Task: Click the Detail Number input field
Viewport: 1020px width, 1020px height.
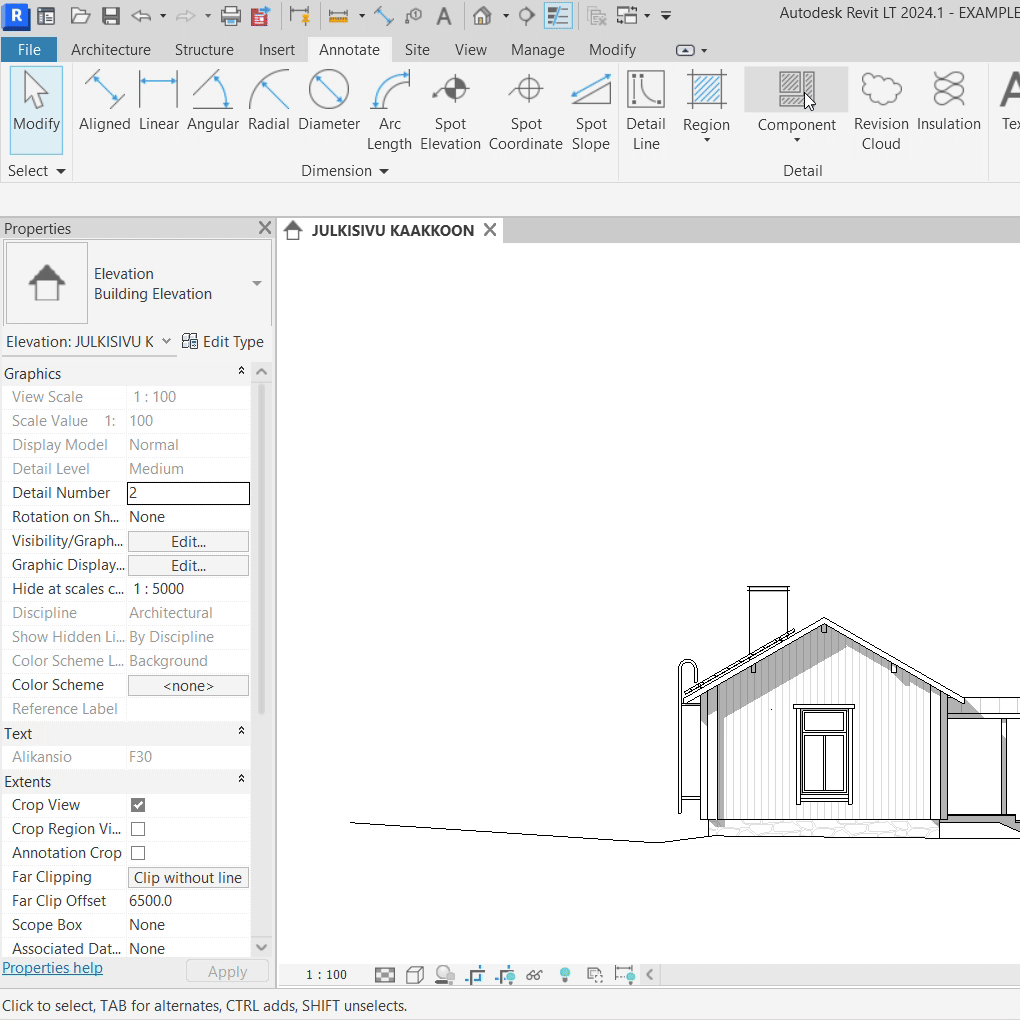Action: 188,493
